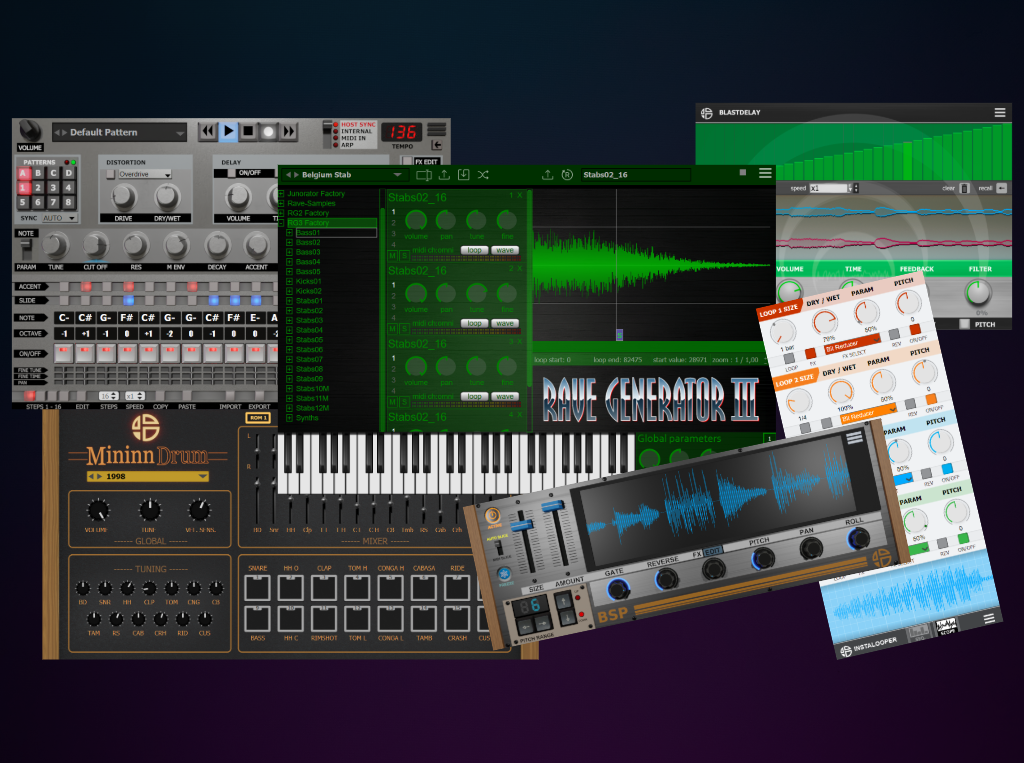This screenshot has height=763, width=1024.
Task: Enable the Distortion checkbox next to Overdrive
Action: (x=109, y=174)
